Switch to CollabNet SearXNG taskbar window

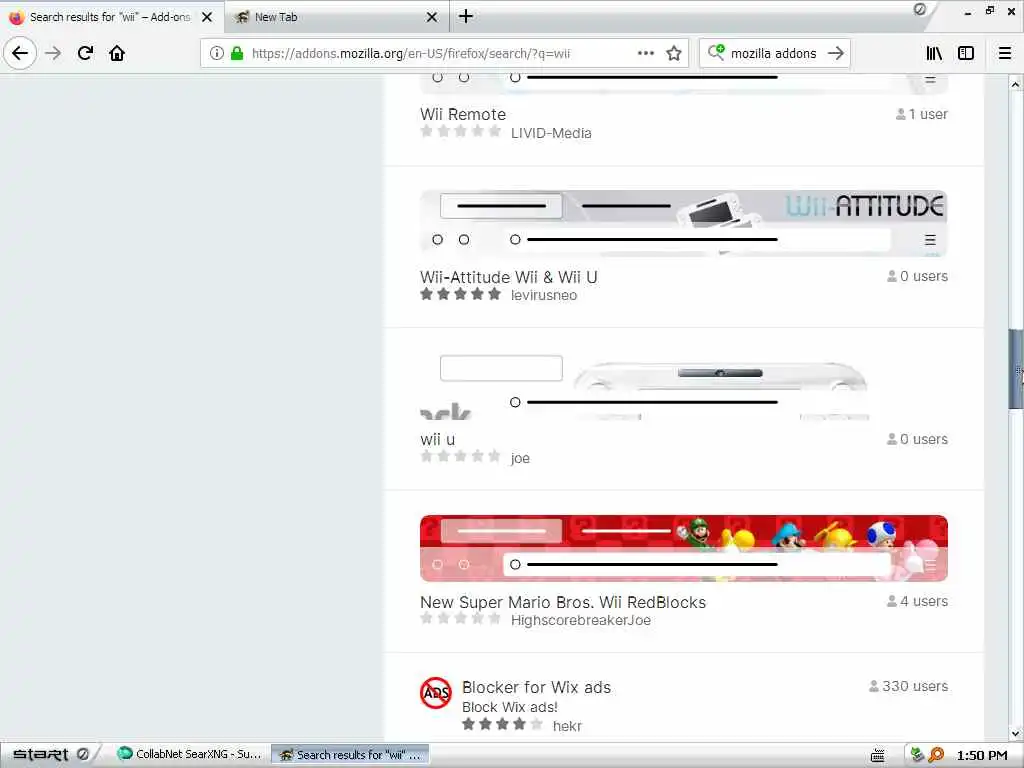189,754
